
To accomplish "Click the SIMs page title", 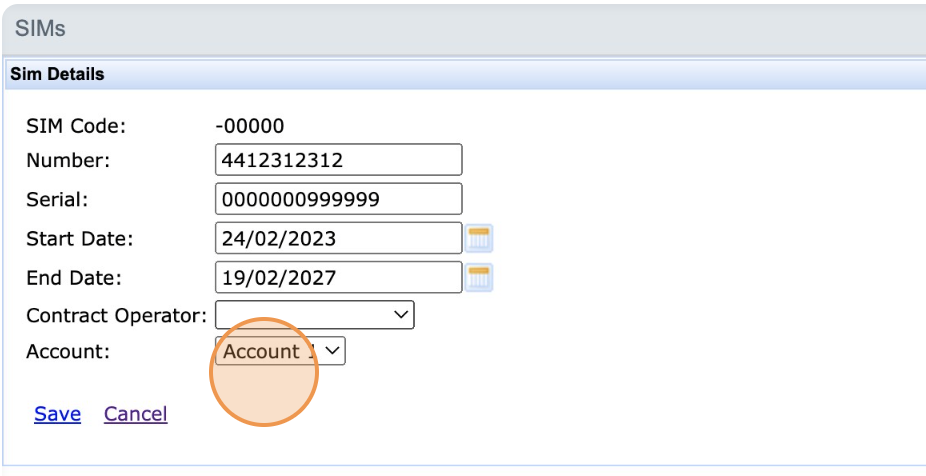I will (x=40, y=28).
